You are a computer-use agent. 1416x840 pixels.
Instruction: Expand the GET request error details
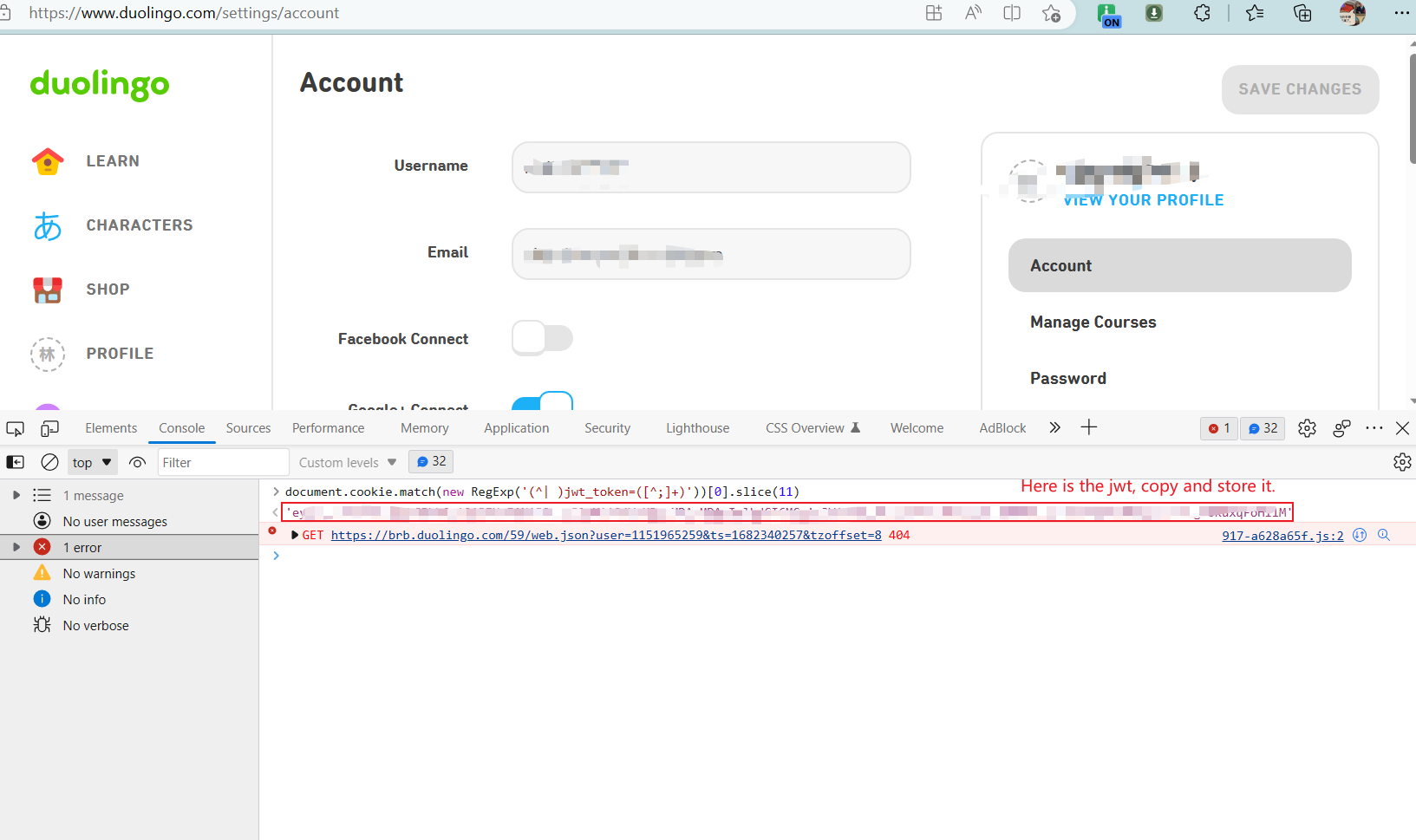(x=295, y=535)
